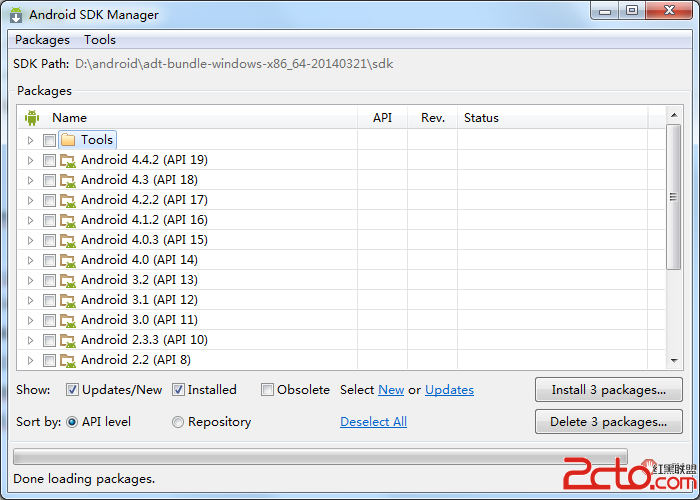This screenshot has height=500, width=700.
Task: Check the Android 4.2.2 (API 17) checkbox
Action: pyautogui.click(x=49, y=200)
